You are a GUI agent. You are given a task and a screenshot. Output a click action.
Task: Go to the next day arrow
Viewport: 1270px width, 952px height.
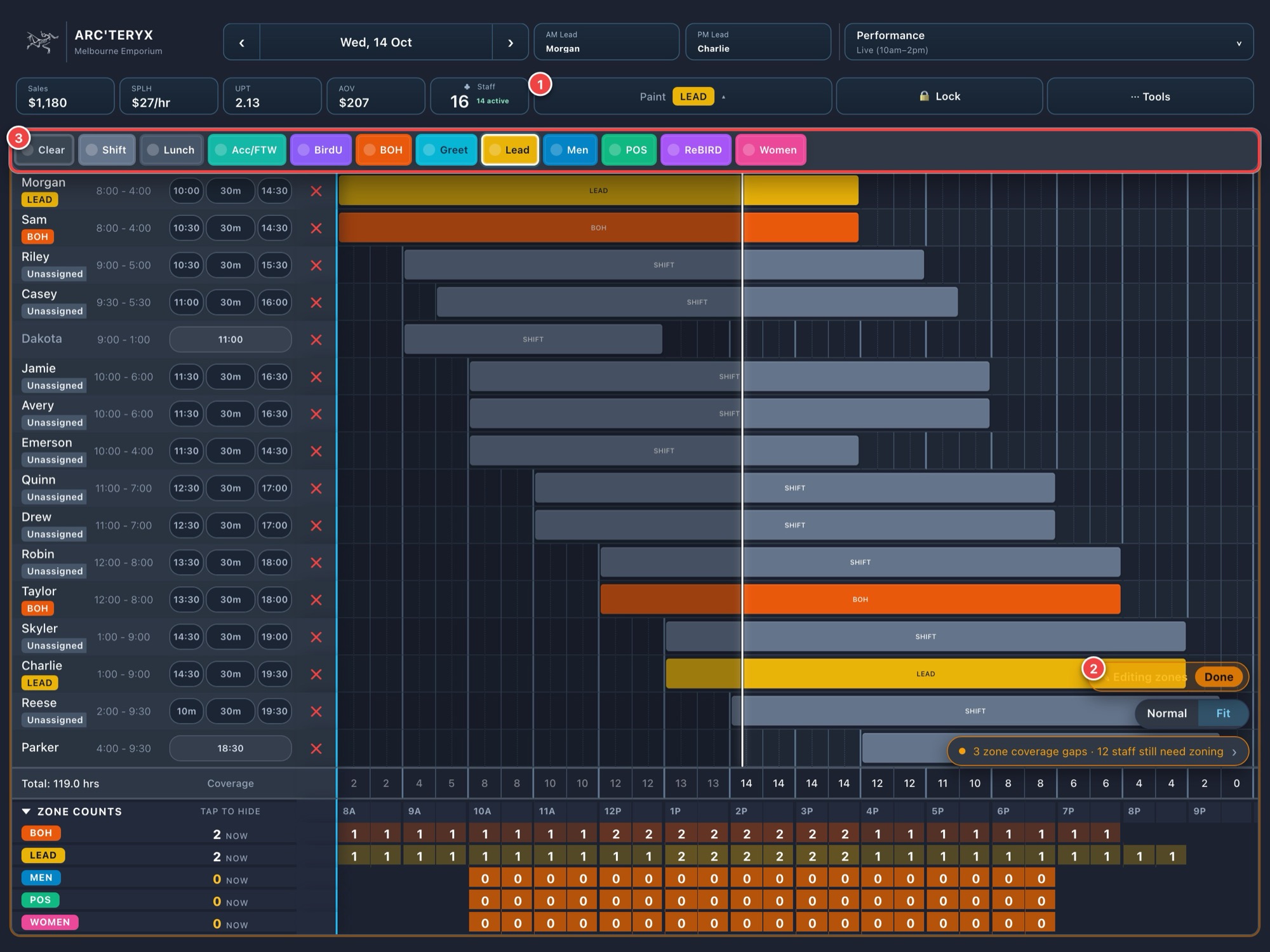pyautogui.click(x=510, y=43)
